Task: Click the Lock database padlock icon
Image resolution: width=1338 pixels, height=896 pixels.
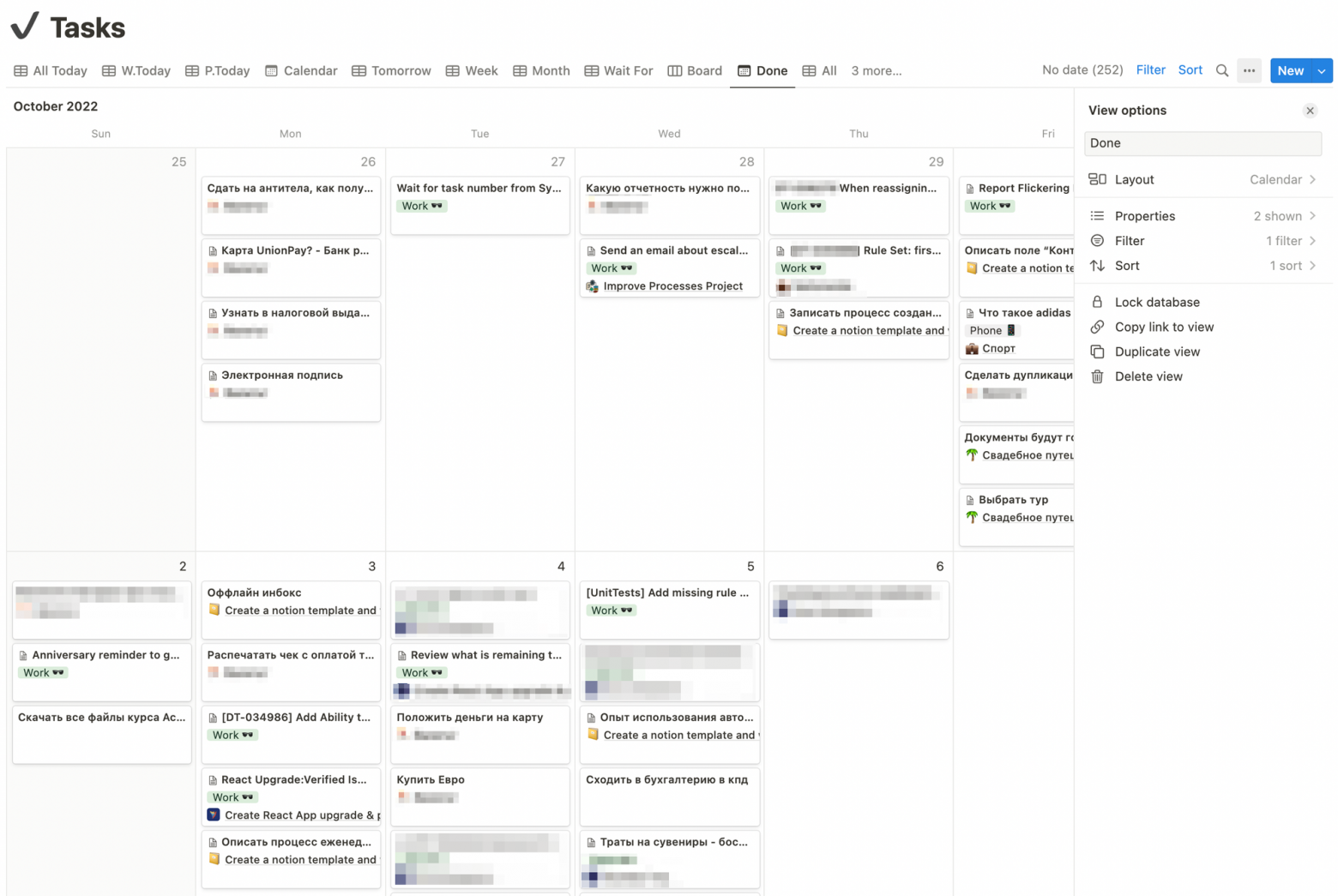Action: pyautogui.click(x=1097, y=302)
